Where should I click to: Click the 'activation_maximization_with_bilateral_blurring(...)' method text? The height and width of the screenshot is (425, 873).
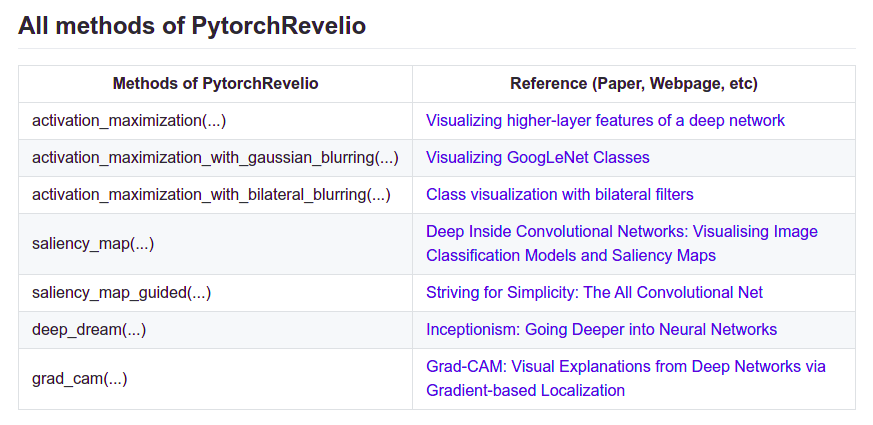[211, 194]
